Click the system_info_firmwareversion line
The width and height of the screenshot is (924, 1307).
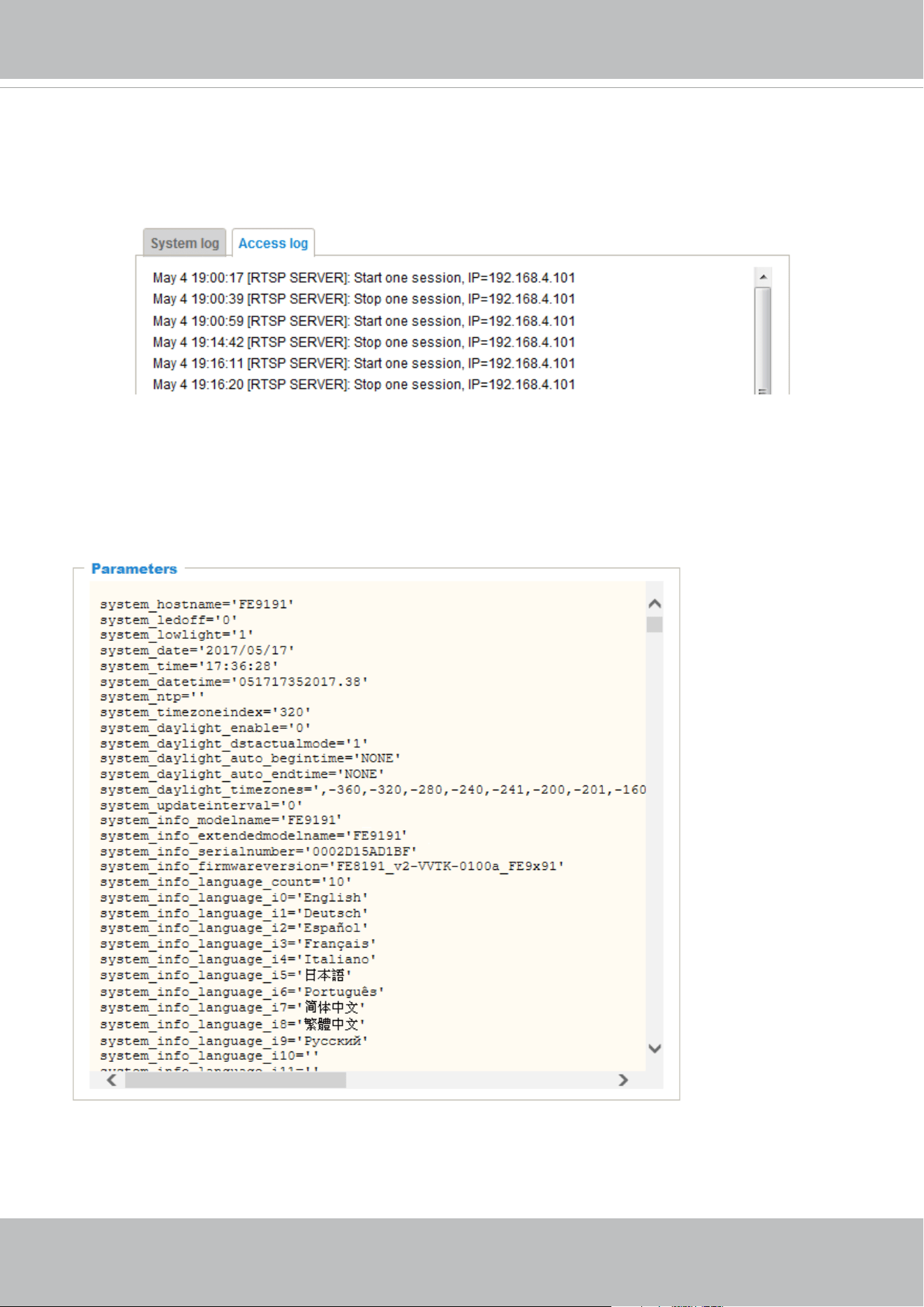click(332, 866)
